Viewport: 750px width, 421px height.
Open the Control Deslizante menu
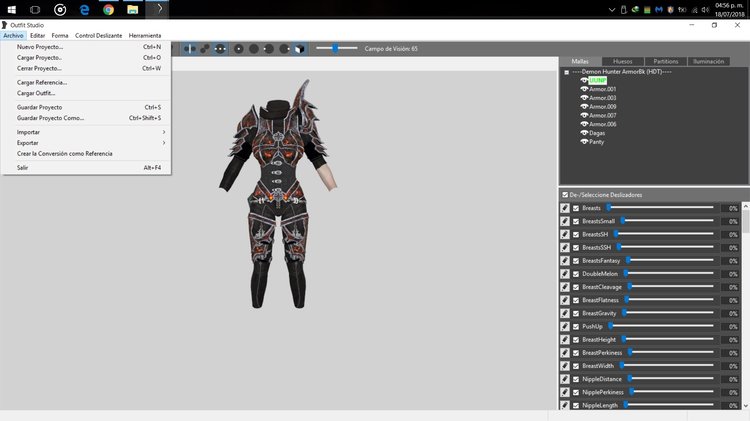click(99, 35)
